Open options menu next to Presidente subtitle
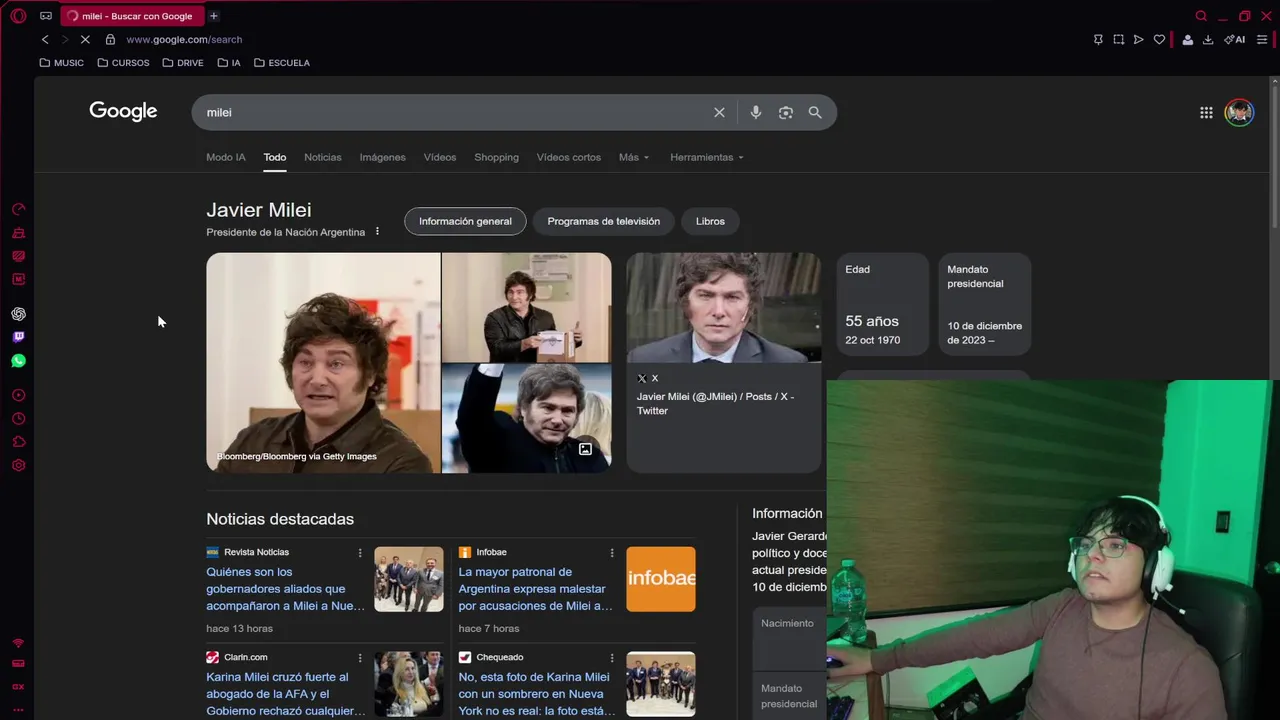The image size is (1280, 720). [377, 231]
